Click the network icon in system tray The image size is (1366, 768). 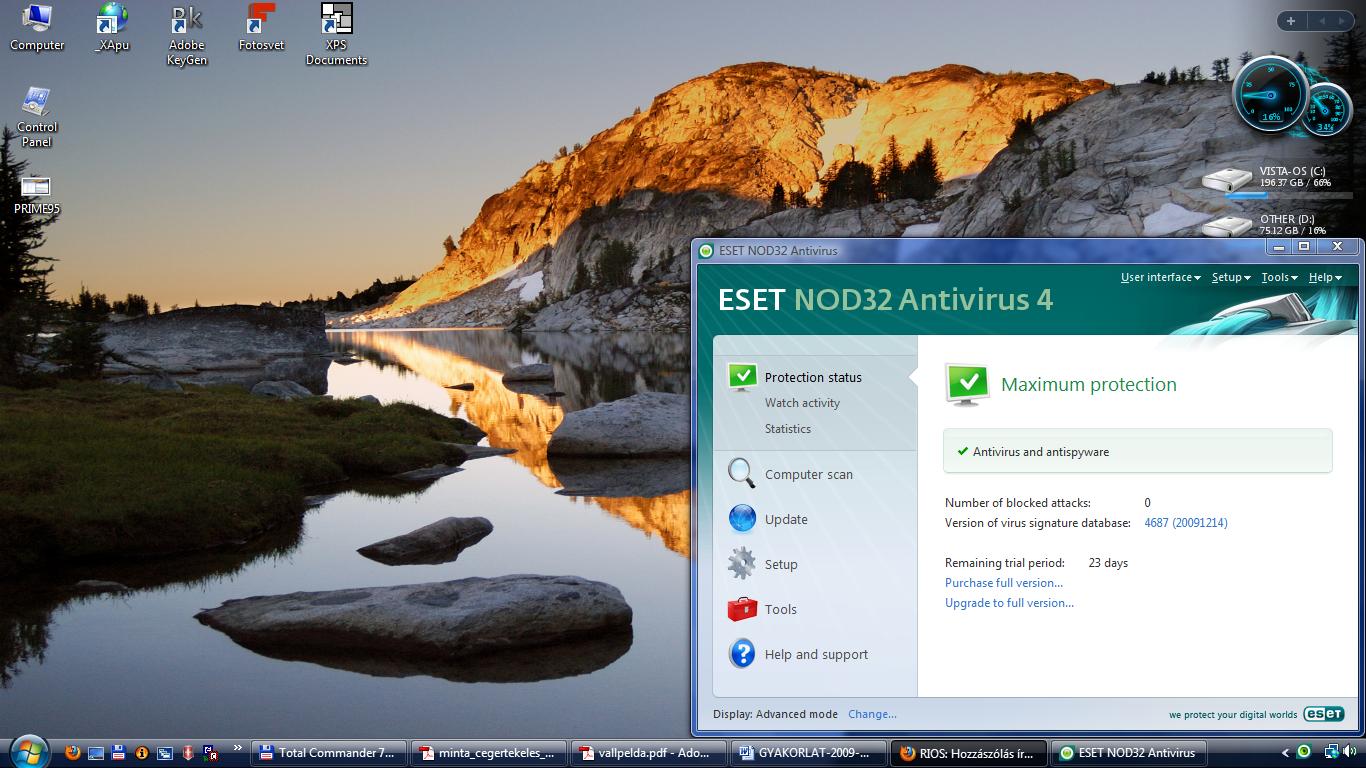coord(1331,752)
